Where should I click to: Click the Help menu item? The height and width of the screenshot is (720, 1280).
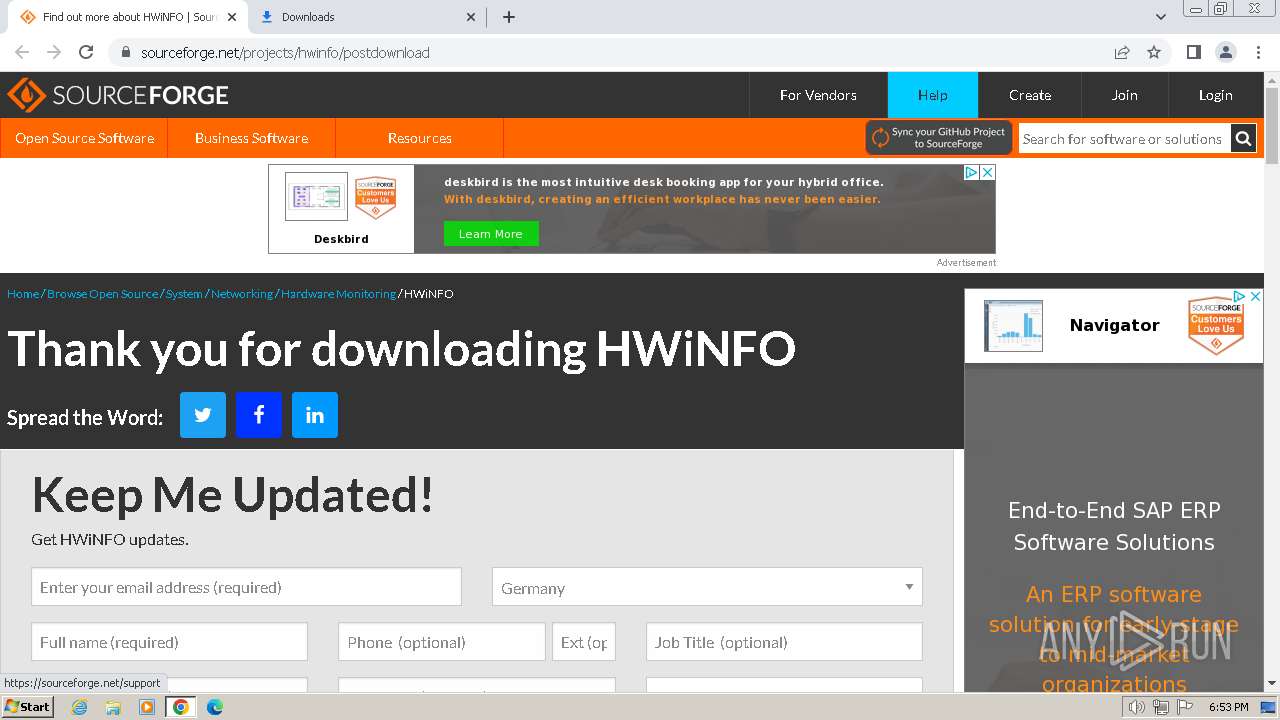click(932, 95)
